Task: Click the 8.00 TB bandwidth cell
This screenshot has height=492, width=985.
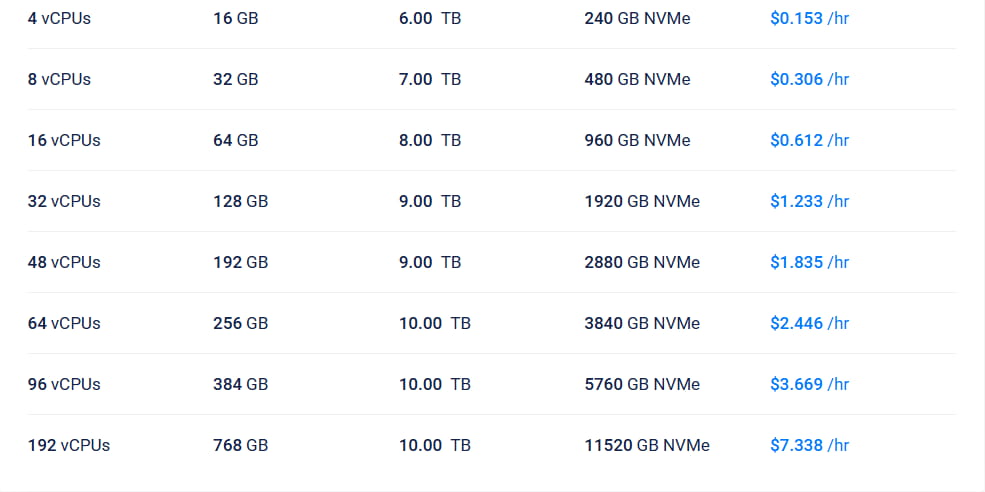Action: [429, 140]
